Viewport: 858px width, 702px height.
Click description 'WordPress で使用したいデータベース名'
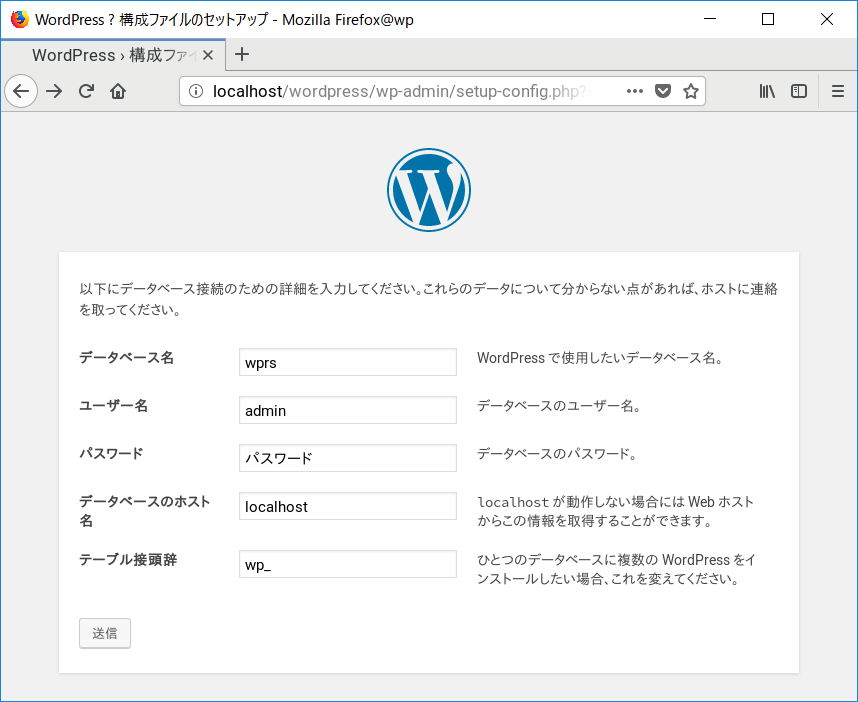(x=600, y=358)
